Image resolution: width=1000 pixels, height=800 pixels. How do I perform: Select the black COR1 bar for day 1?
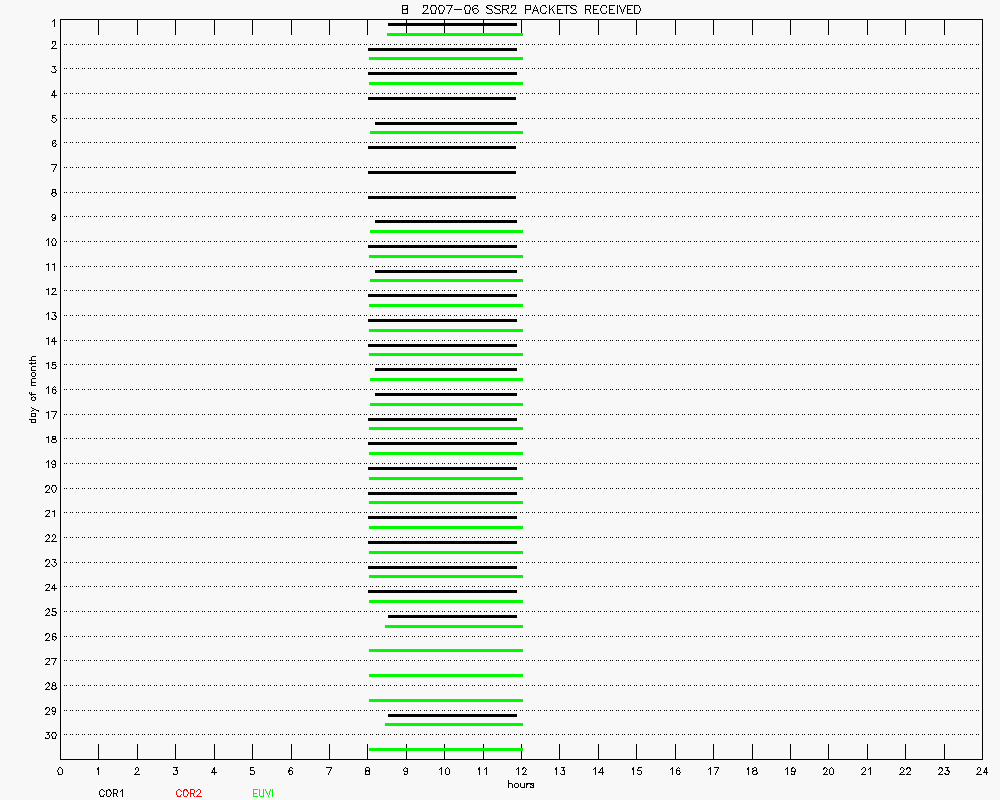[452, 24]
